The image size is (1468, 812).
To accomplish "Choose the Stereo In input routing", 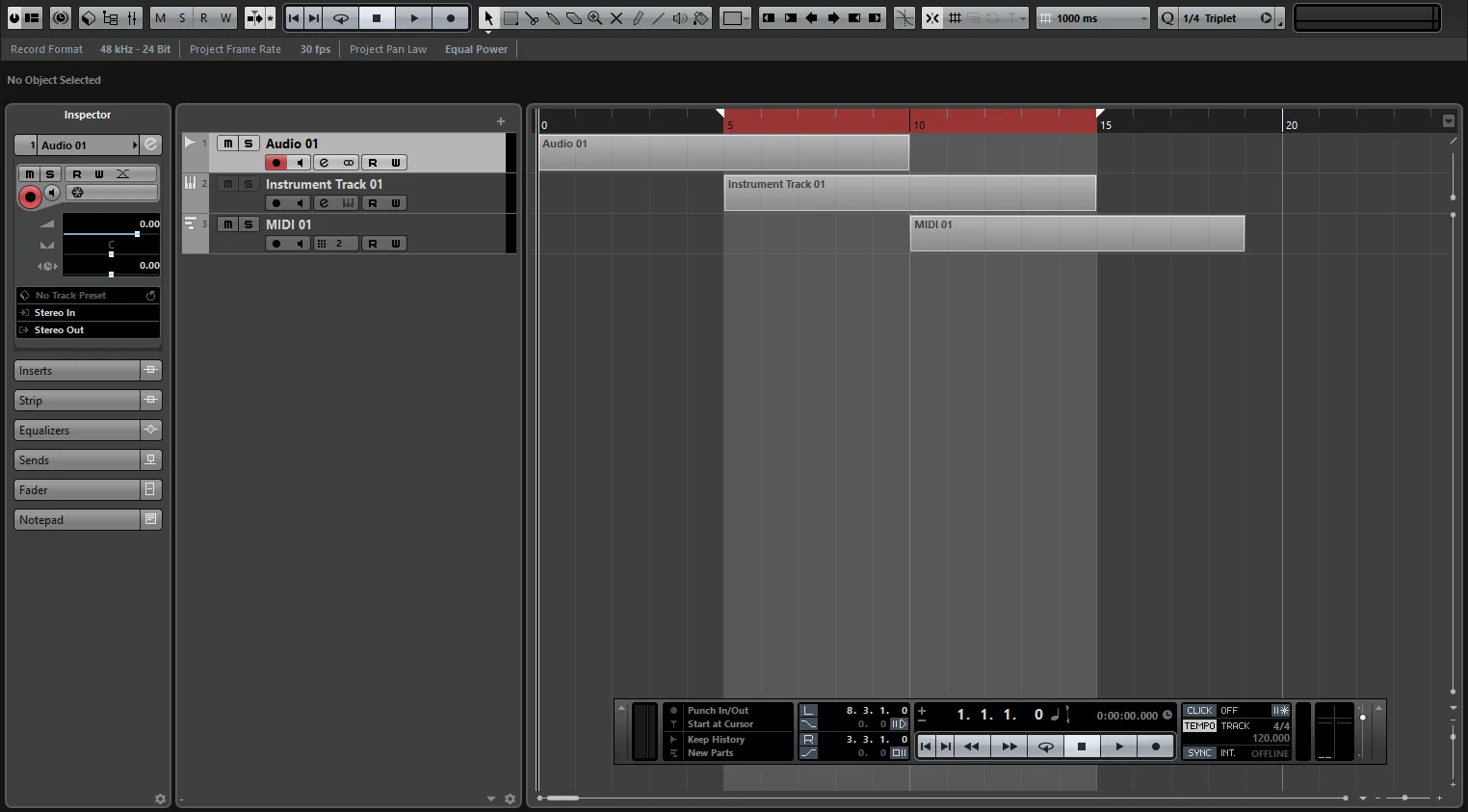I will [x=89, y=313].
